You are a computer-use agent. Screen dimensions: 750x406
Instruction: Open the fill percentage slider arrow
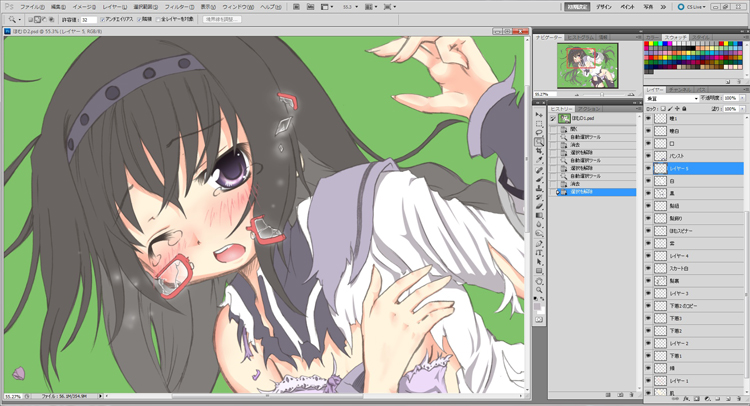click(x=742, y=109)
